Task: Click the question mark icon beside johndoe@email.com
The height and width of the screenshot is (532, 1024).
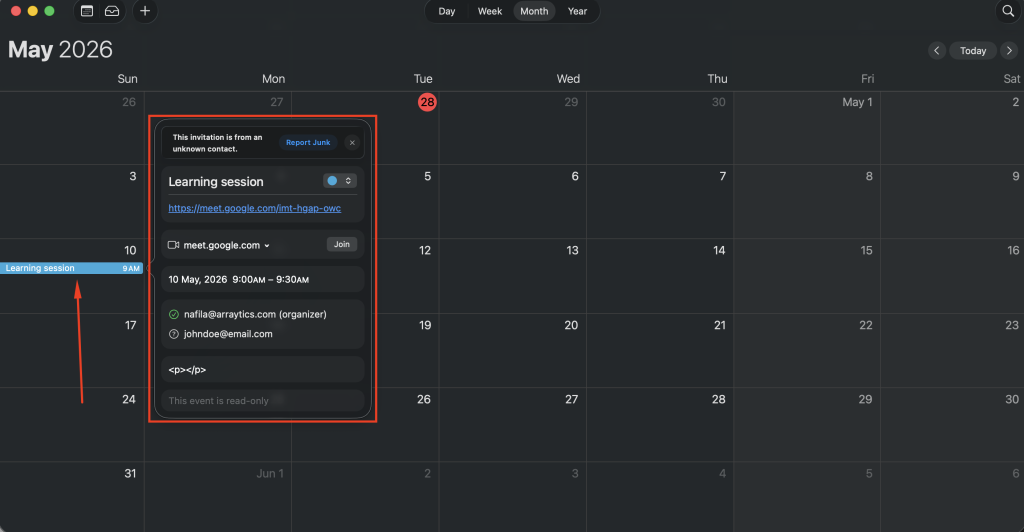Action: [174, 334]
